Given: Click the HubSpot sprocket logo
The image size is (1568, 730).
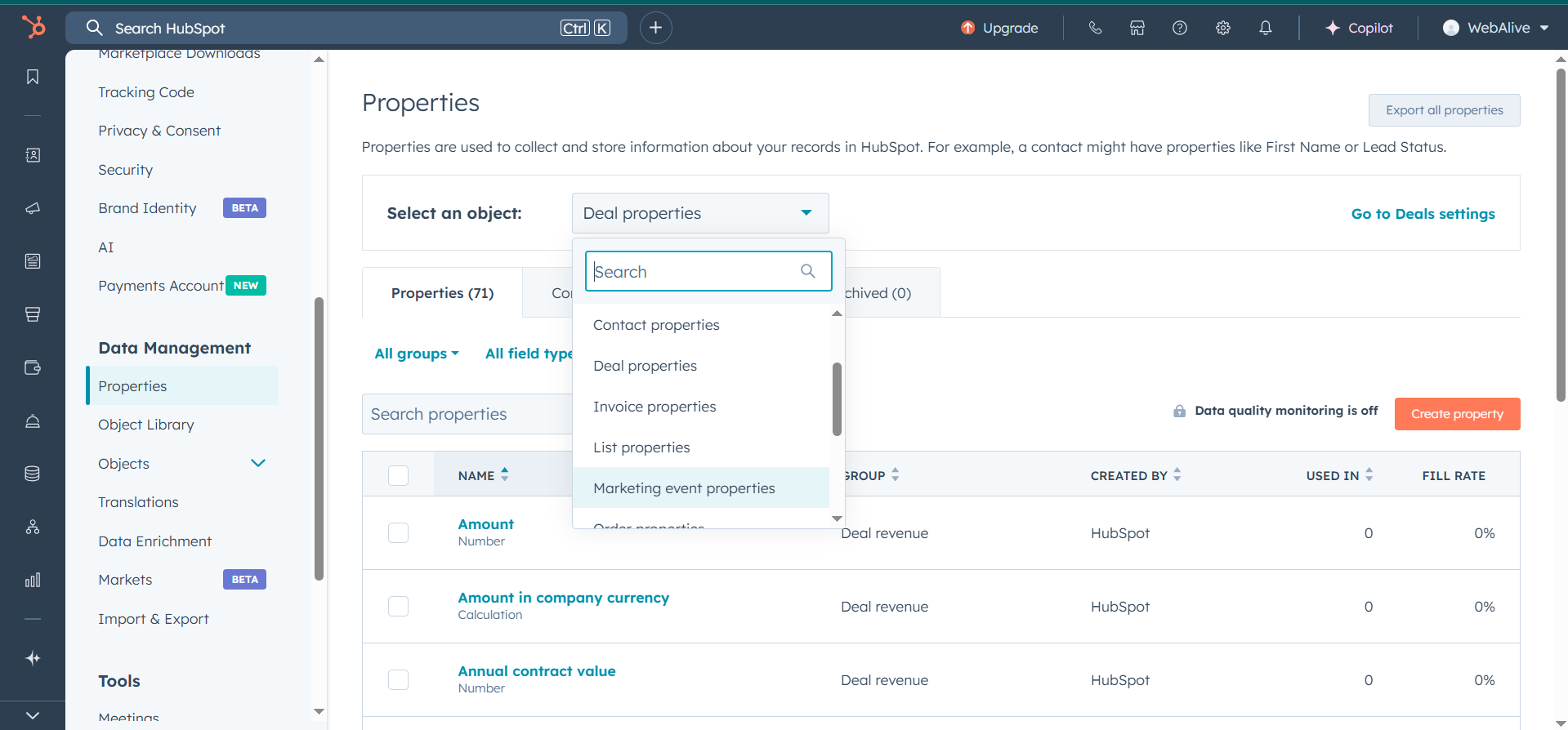Looking at the screenshot, I should [x=34, y=27].
